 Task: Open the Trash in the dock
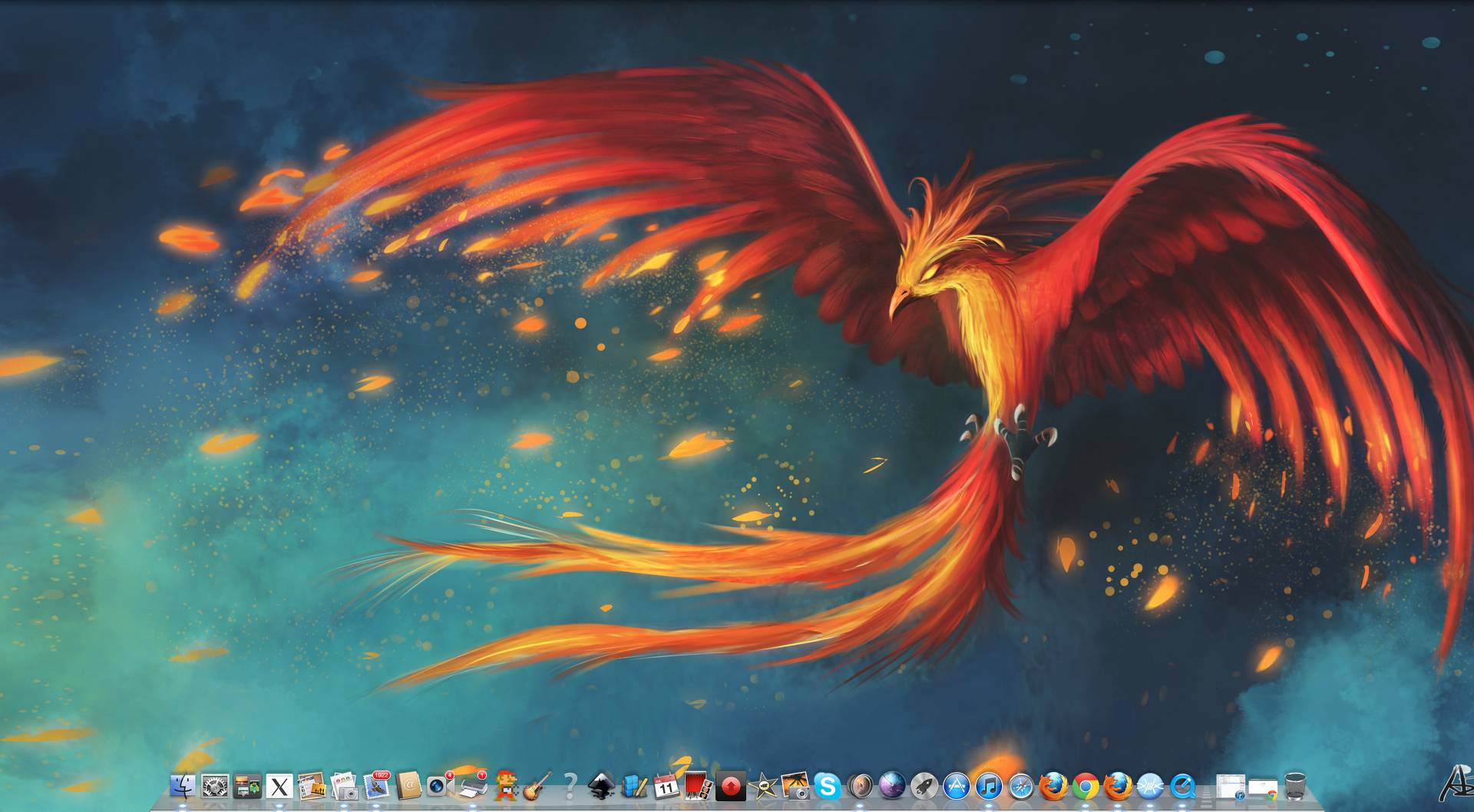click(1295, 786)
